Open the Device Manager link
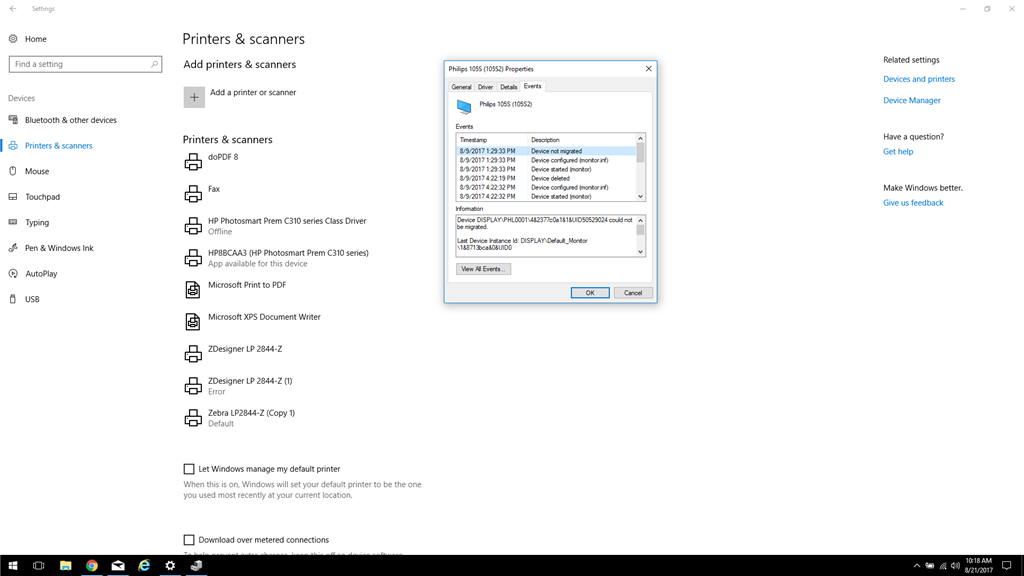 [912, 100]
